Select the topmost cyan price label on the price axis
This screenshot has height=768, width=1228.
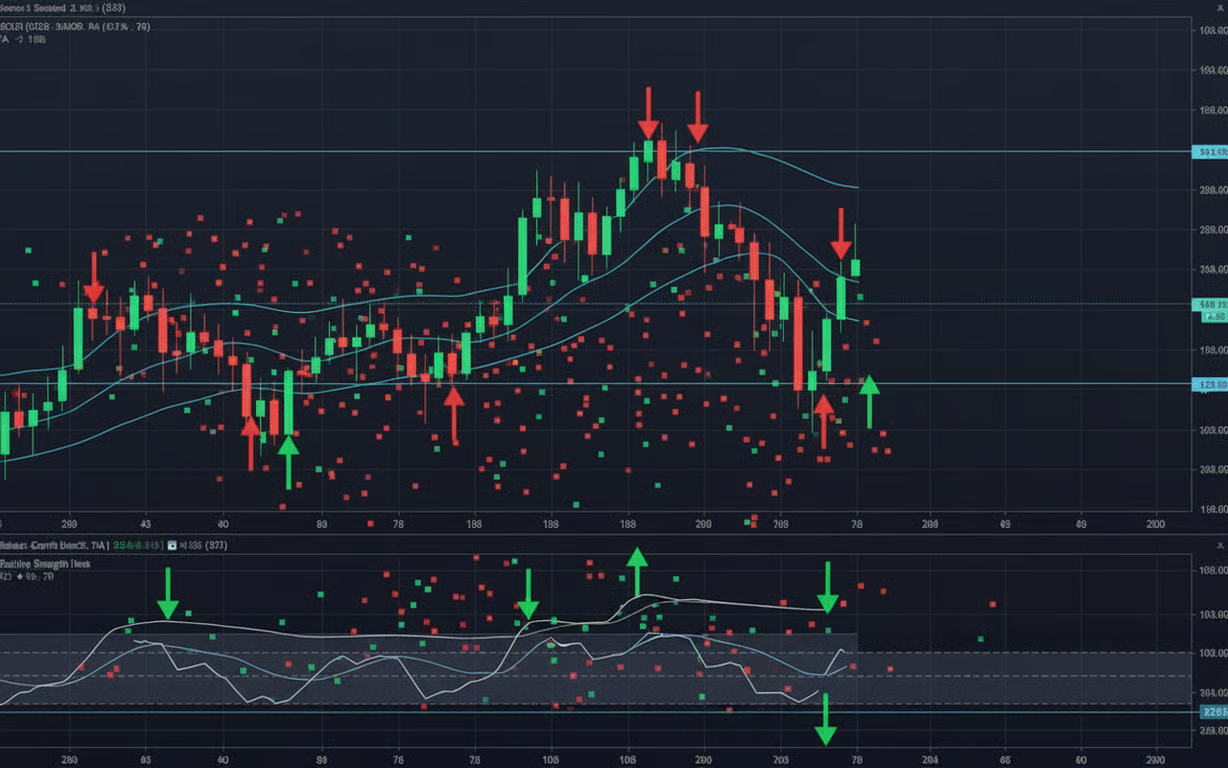(1212, 152)
